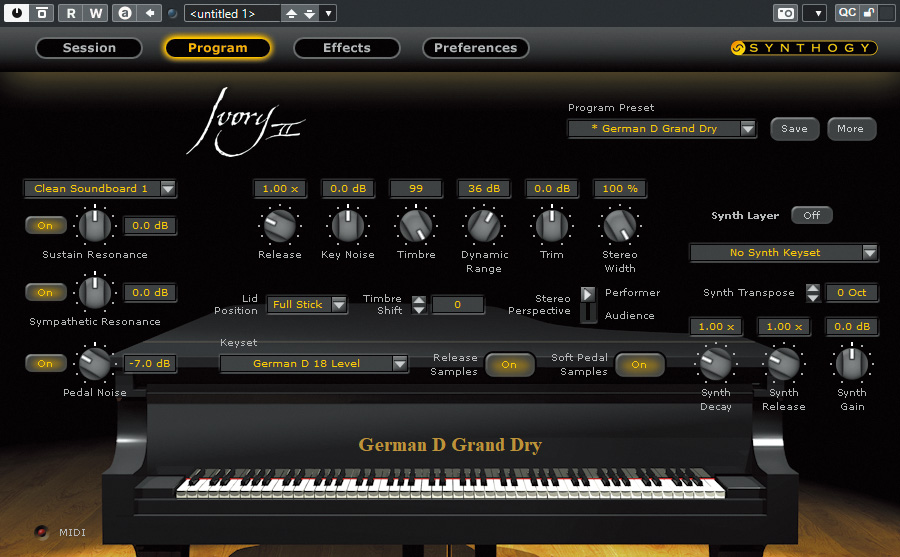Click the Pedal Noise -7.0 dB value

pos(150,363)
